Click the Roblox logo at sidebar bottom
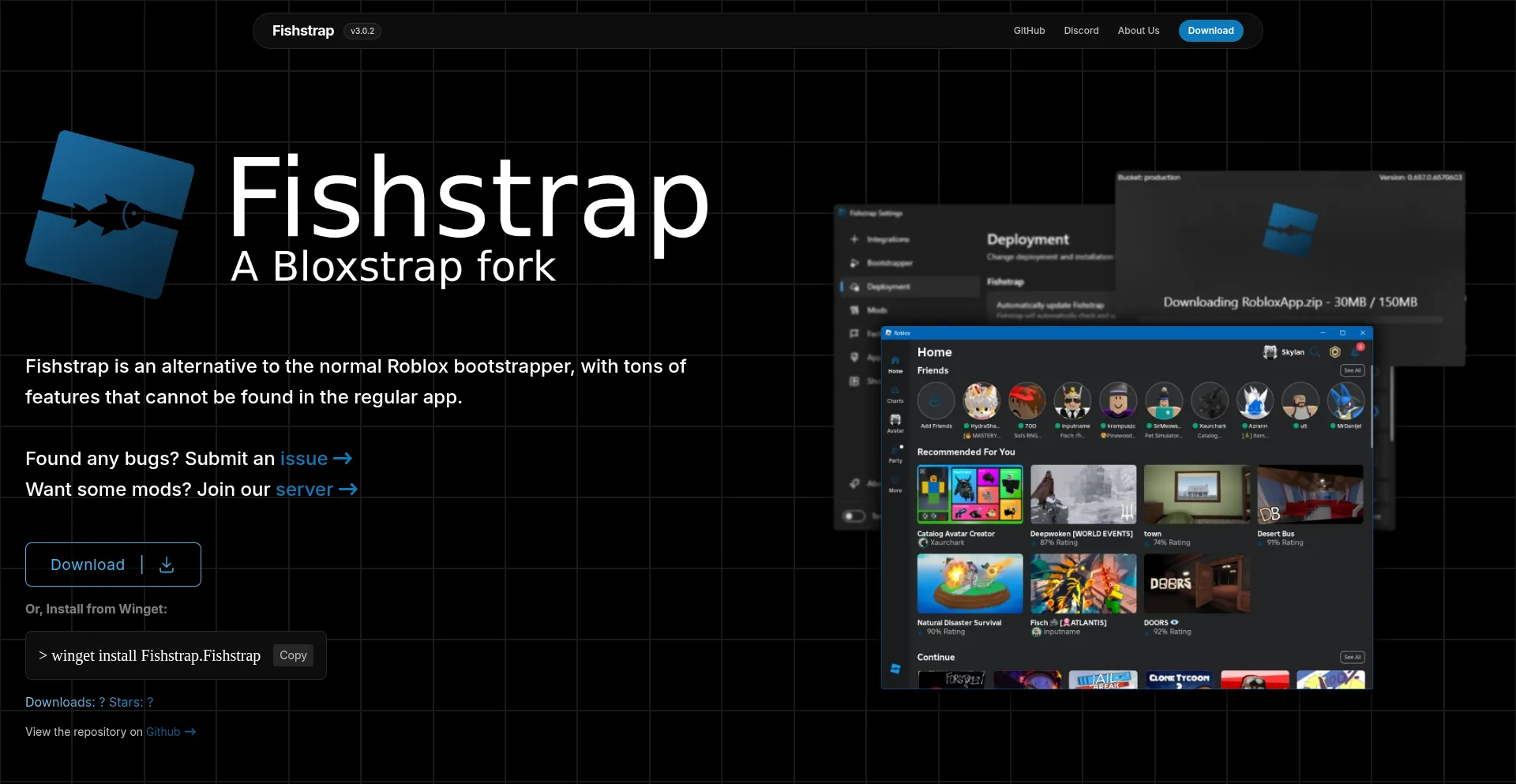 pyautogui.click(x=895, y=669)
